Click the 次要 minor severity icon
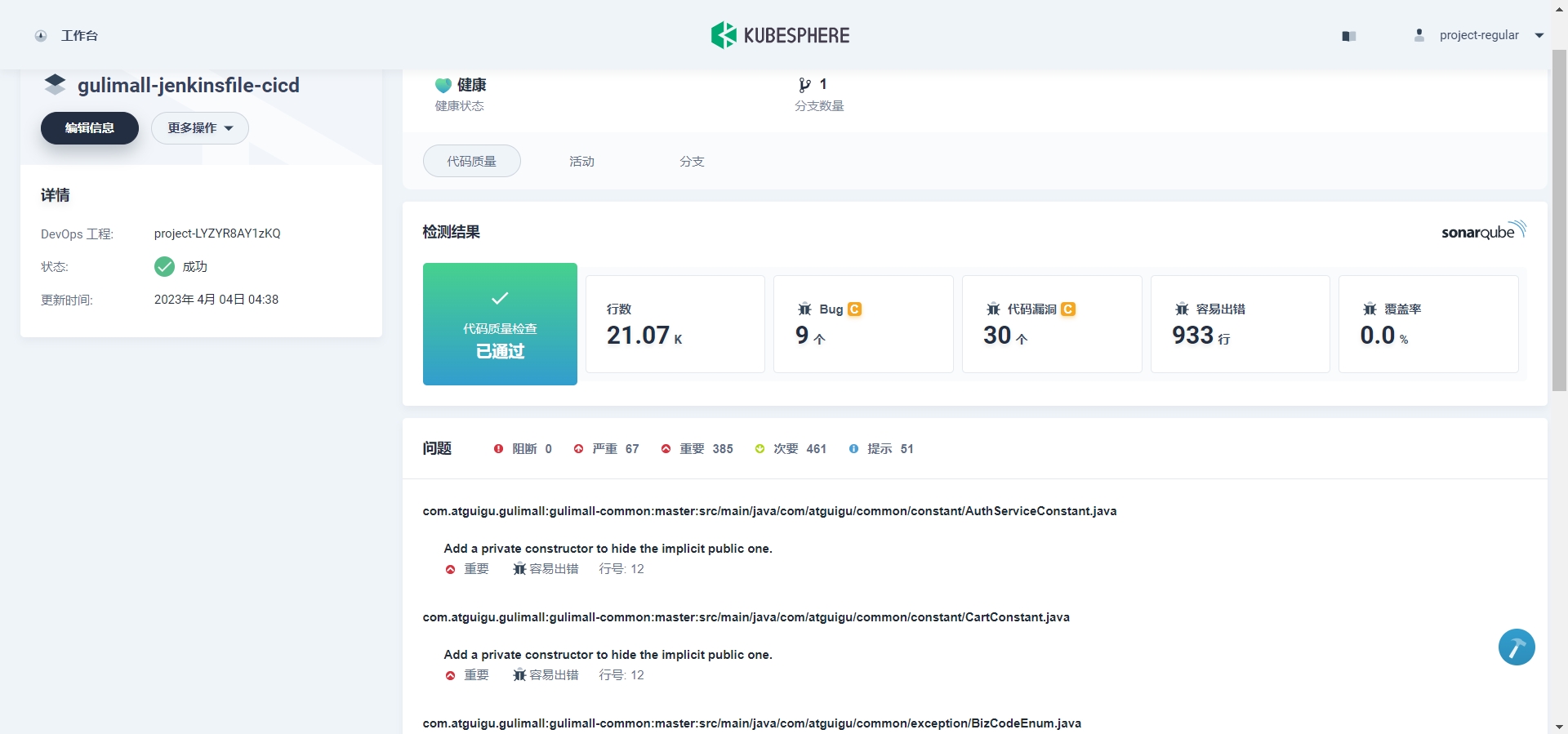 pos(759,449)
